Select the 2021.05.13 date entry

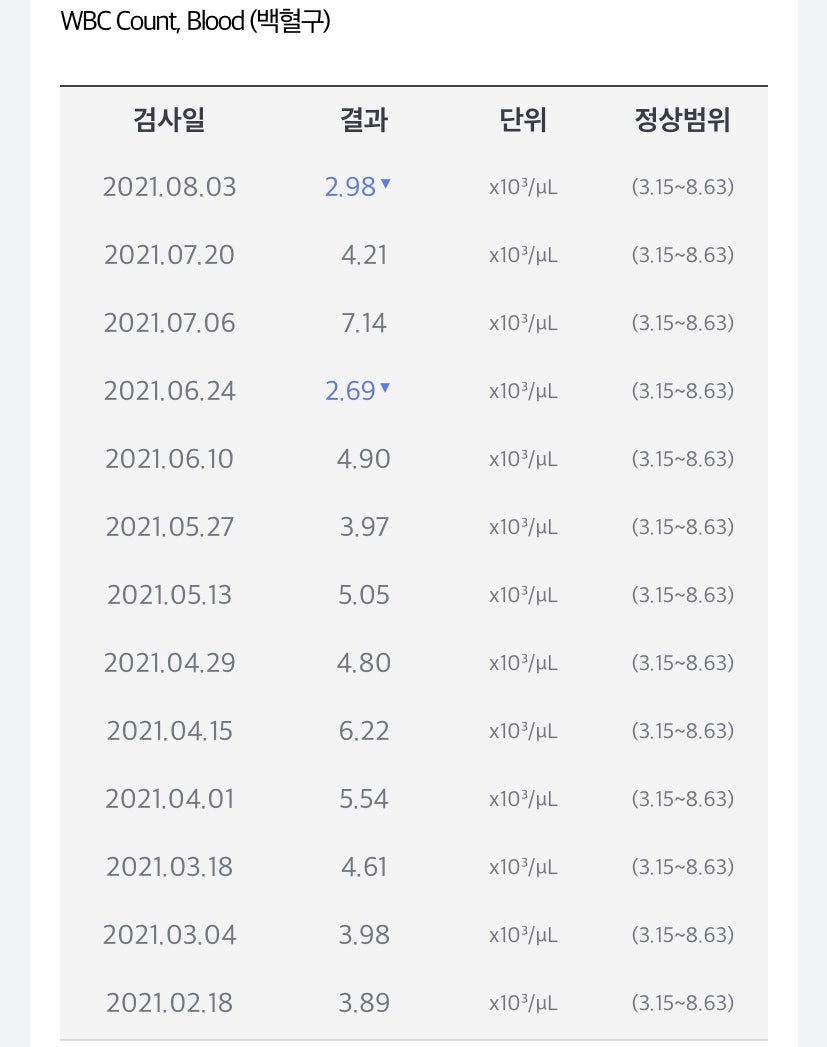tap(170, 595)
